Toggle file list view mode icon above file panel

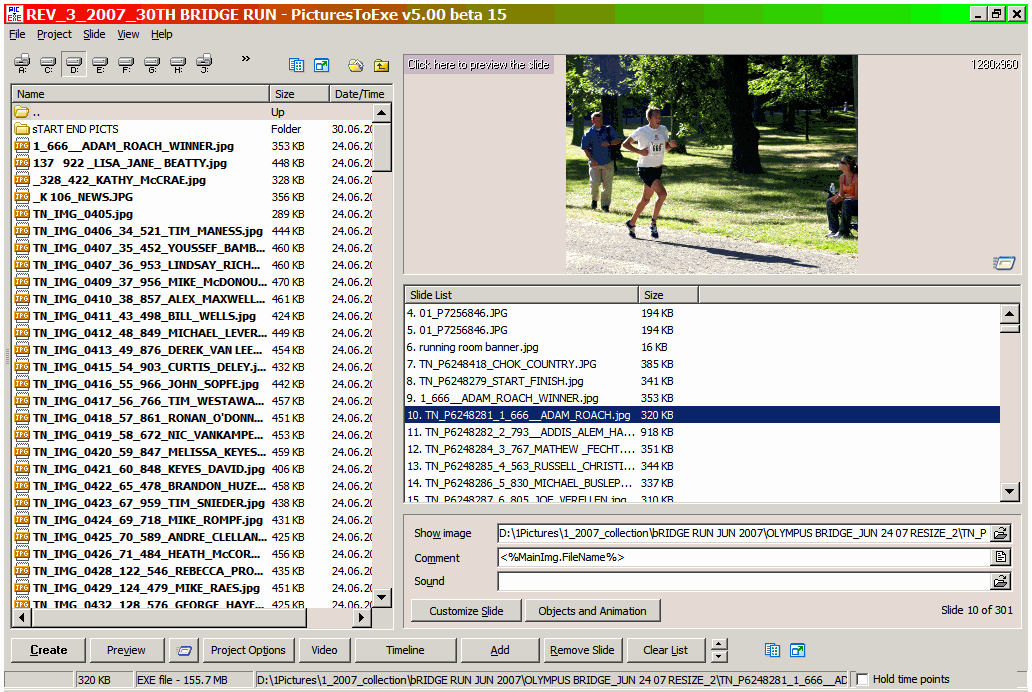[296, 66]
